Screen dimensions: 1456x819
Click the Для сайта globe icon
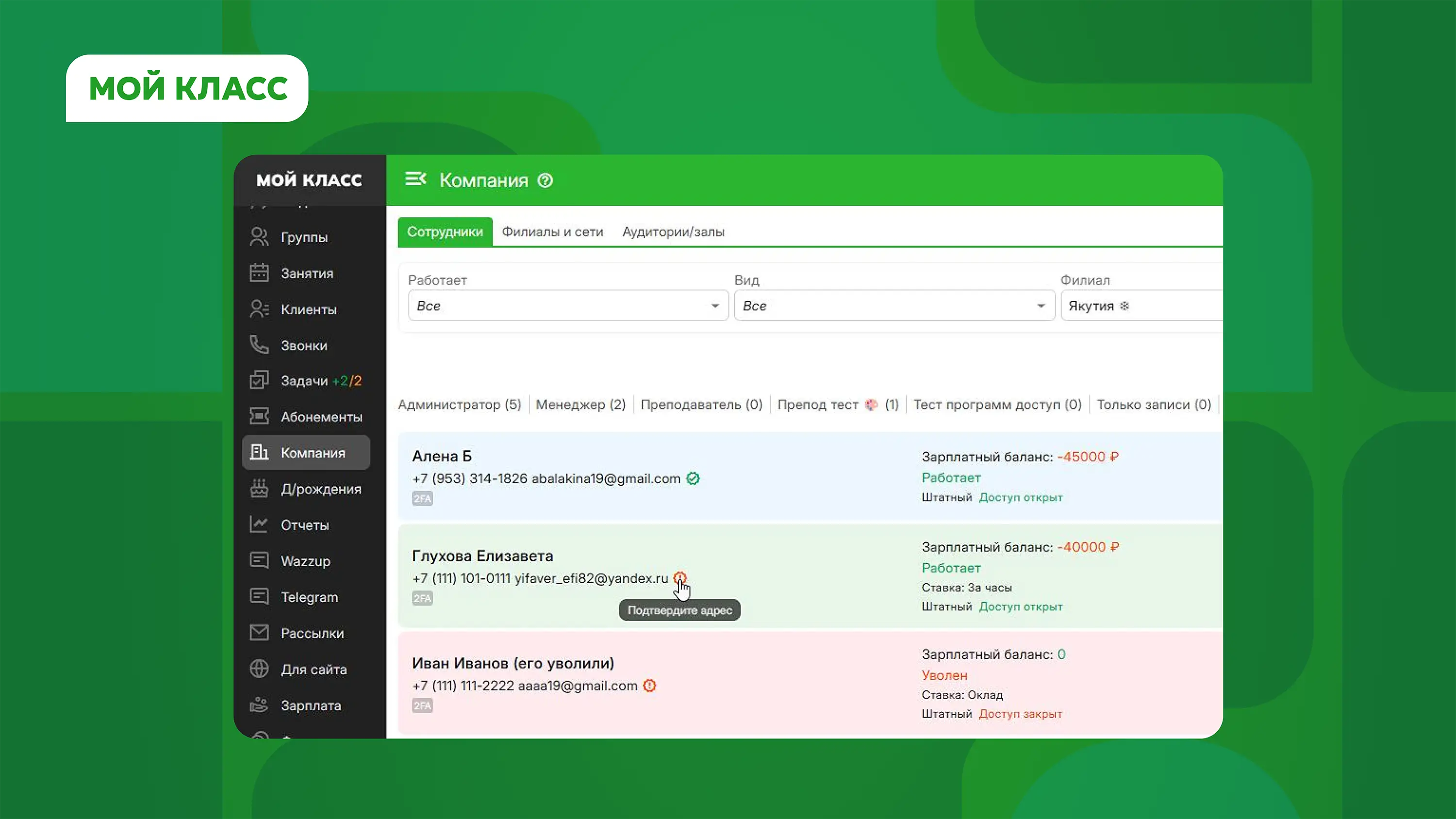click(259, 669)
